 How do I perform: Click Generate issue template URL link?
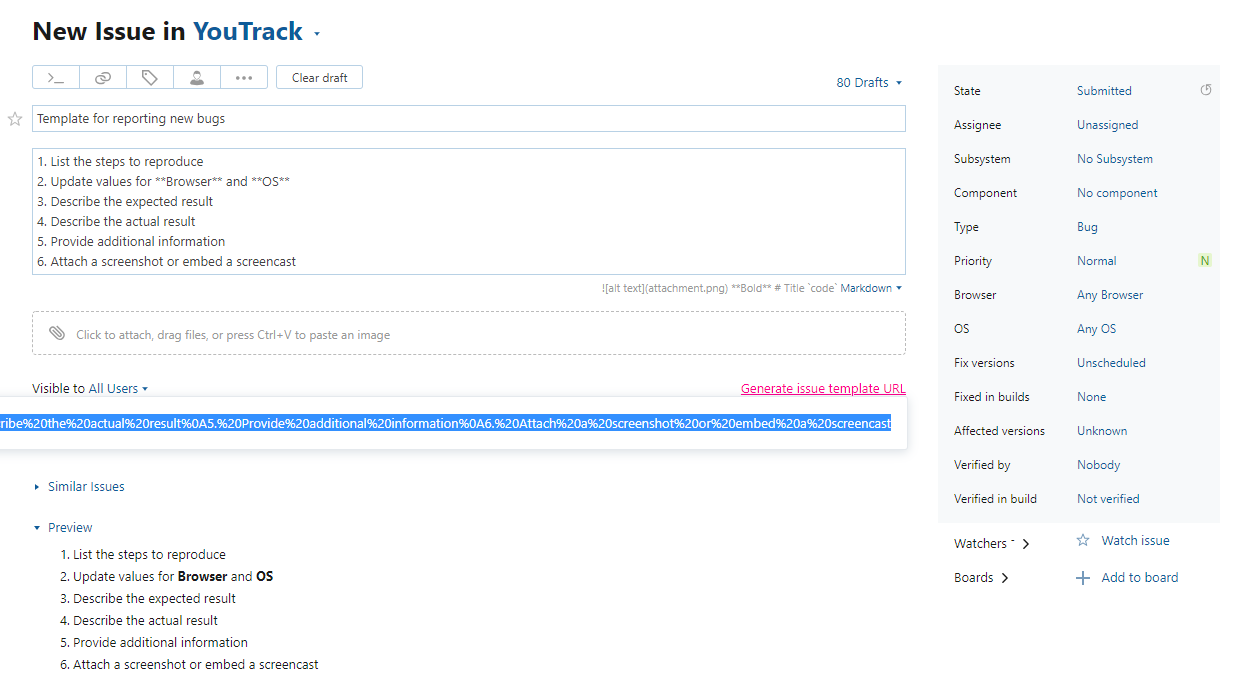pos(823,389)
